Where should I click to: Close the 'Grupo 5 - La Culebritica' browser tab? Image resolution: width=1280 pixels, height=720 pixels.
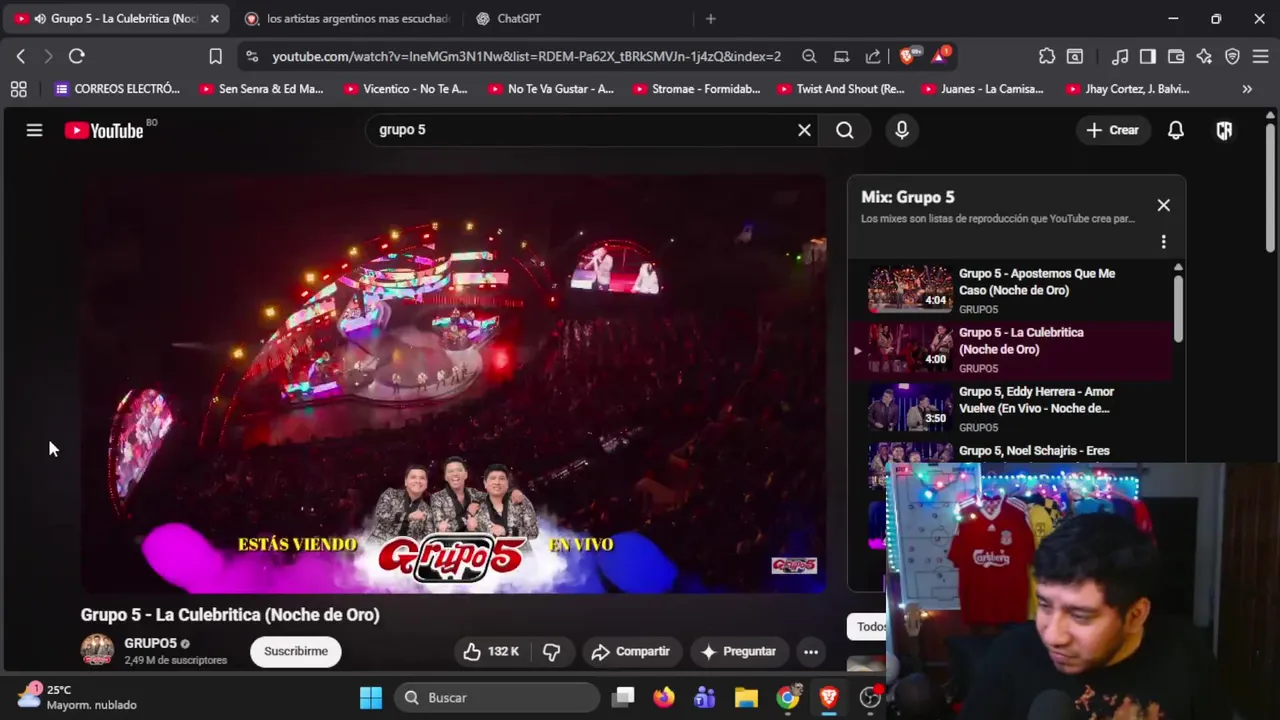(x=214, y=19)
